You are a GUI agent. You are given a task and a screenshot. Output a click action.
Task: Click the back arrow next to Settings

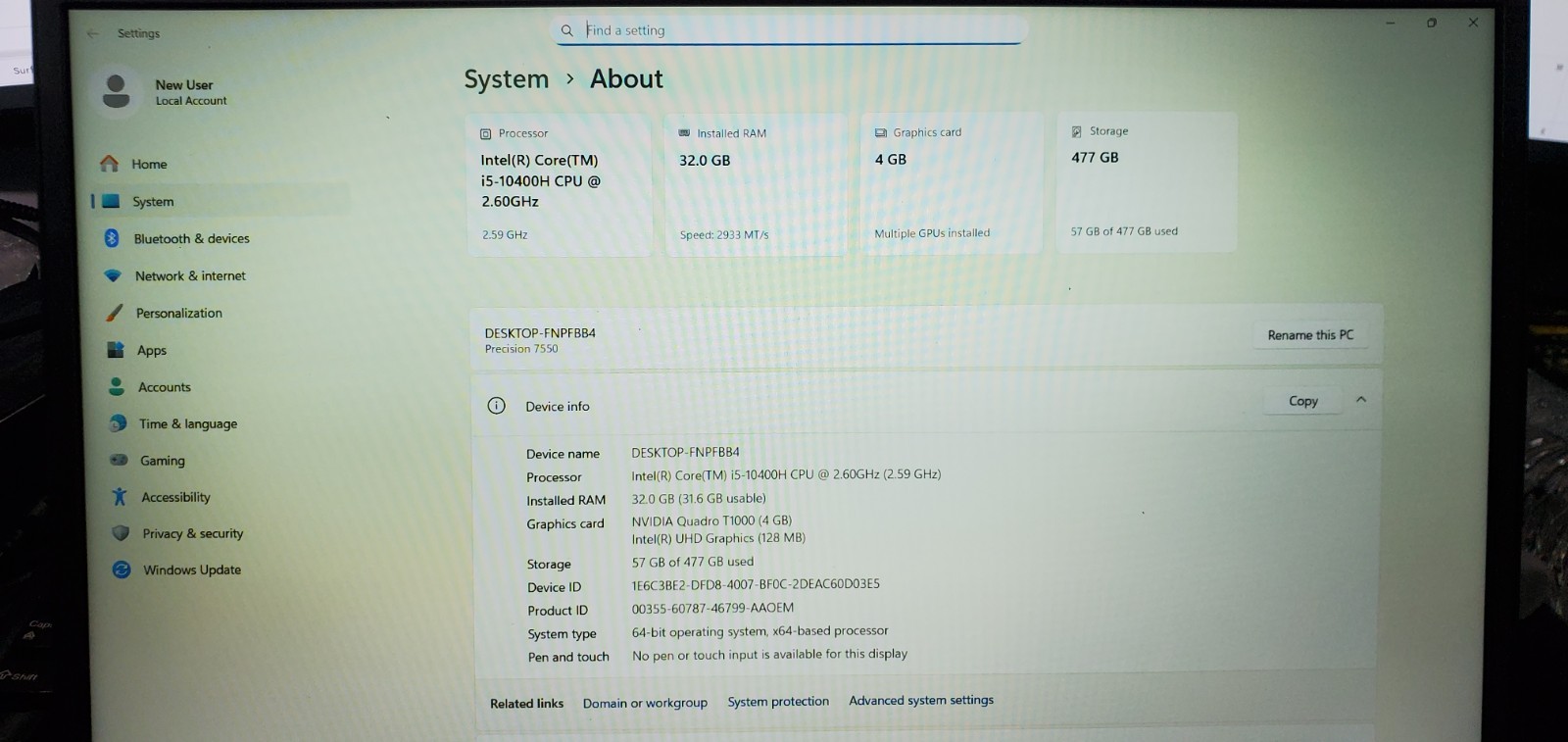(93, 33)
